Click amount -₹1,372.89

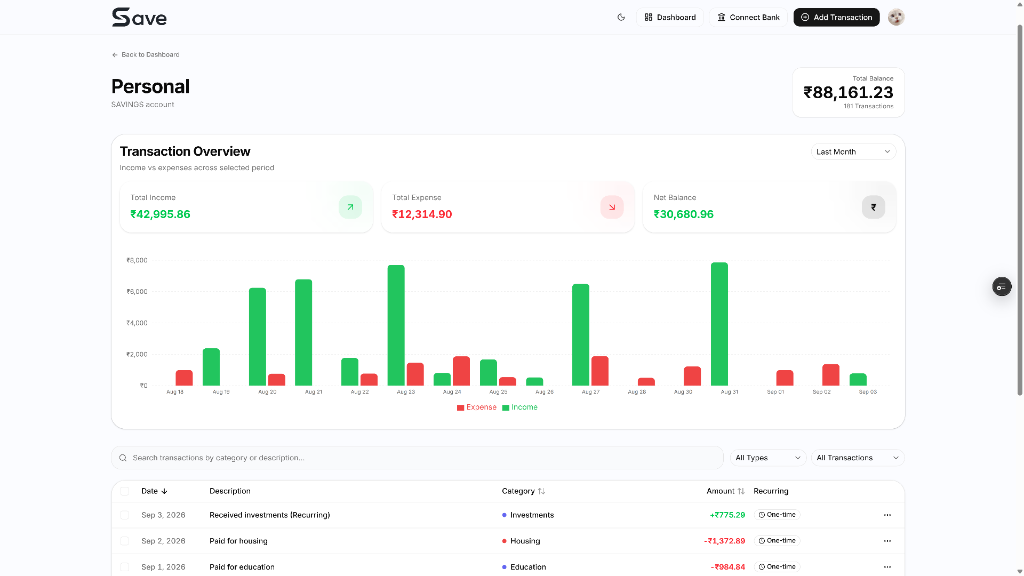724,541
